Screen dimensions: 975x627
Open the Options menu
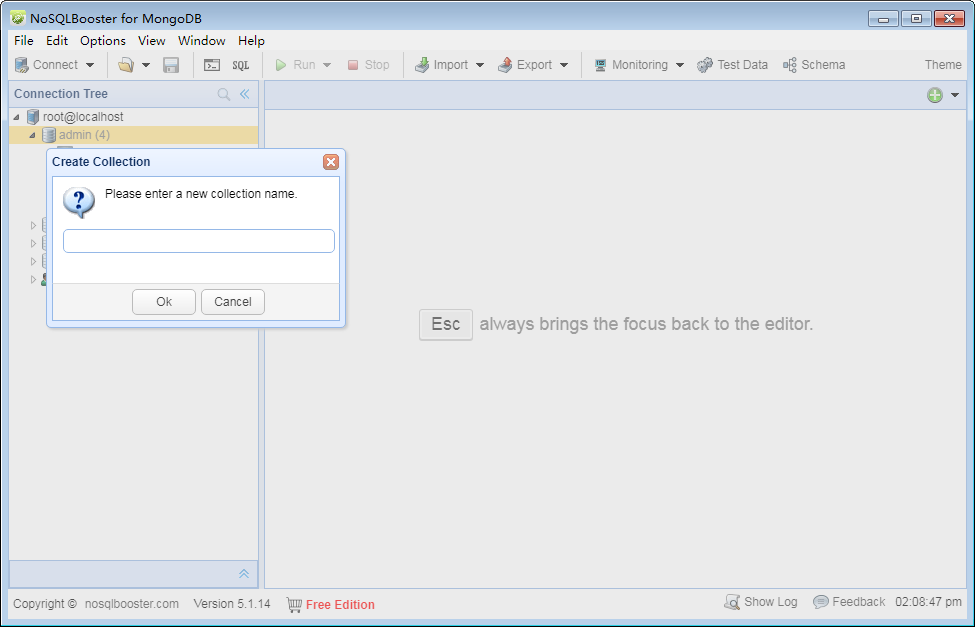pos(102,40)
